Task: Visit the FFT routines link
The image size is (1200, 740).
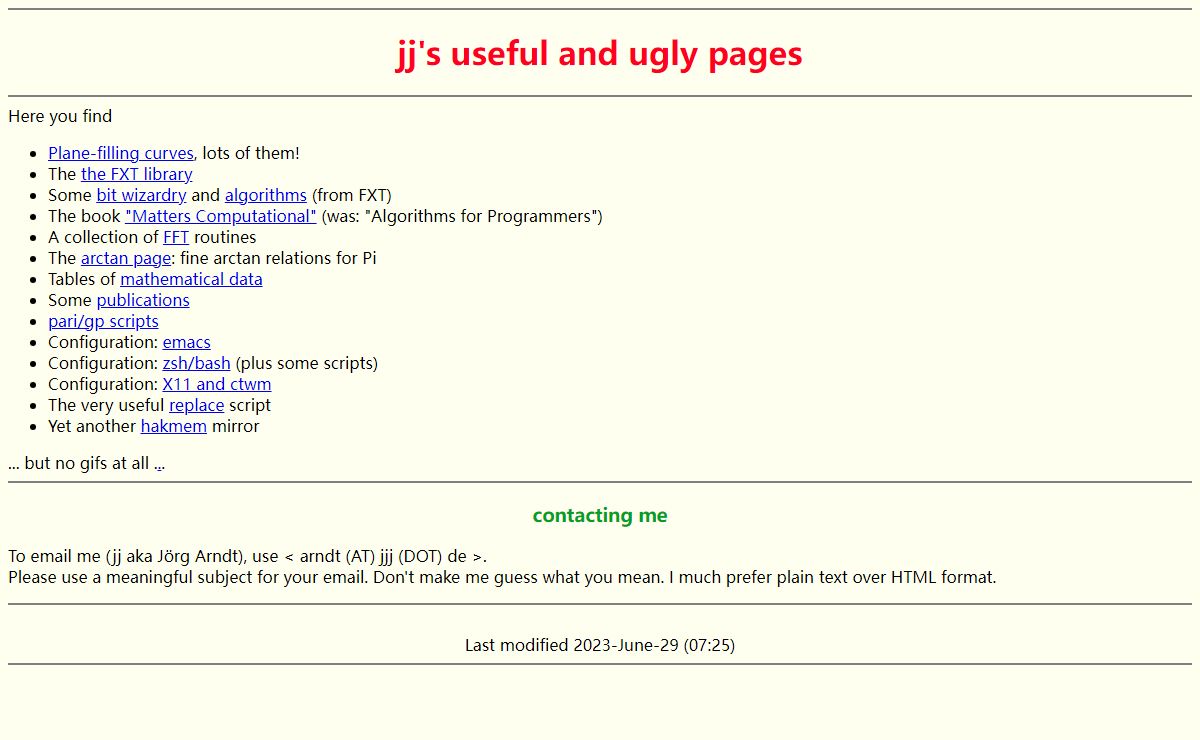Action: point(176,237)
